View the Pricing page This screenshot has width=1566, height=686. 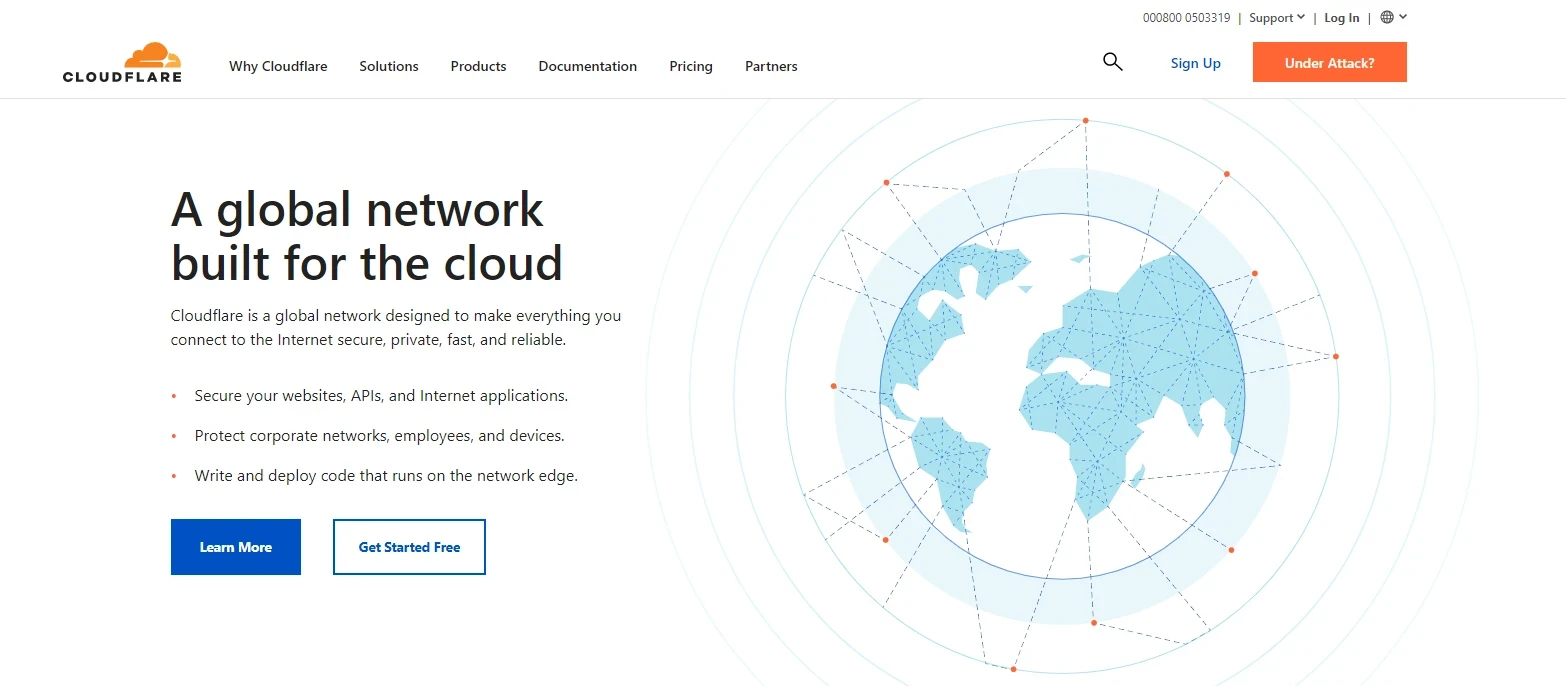tap(690, 66)
